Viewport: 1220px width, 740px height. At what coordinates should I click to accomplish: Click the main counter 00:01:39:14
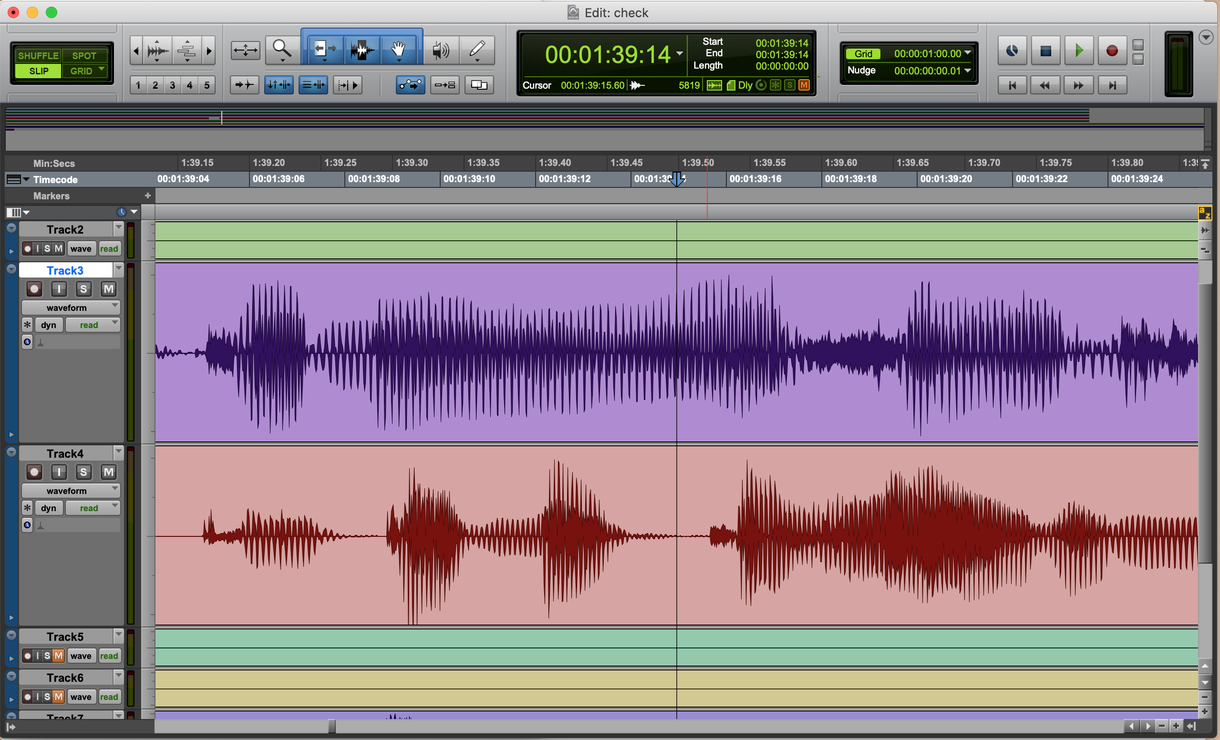pos(608,54)
